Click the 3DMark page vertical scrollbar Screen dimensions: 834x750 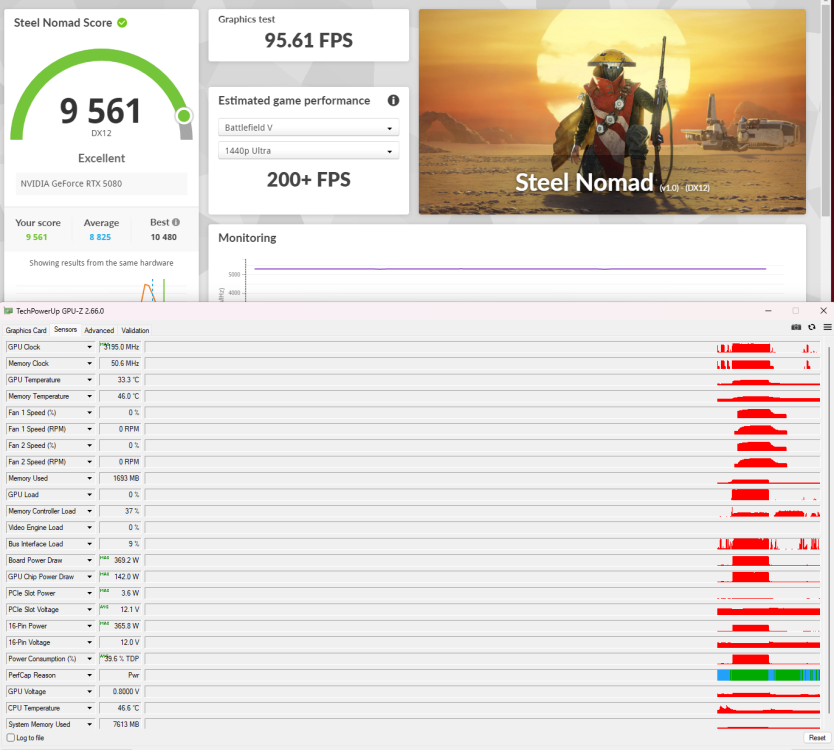coord(825,112)
